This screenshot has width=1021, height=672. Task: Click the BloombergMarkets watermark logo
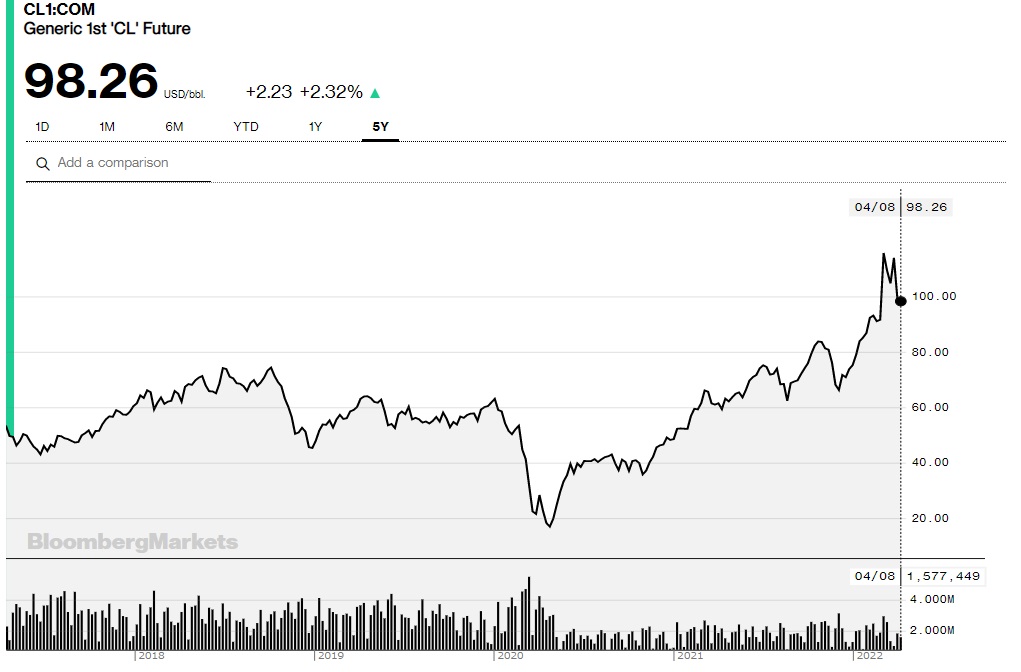(x=133, y=542)
